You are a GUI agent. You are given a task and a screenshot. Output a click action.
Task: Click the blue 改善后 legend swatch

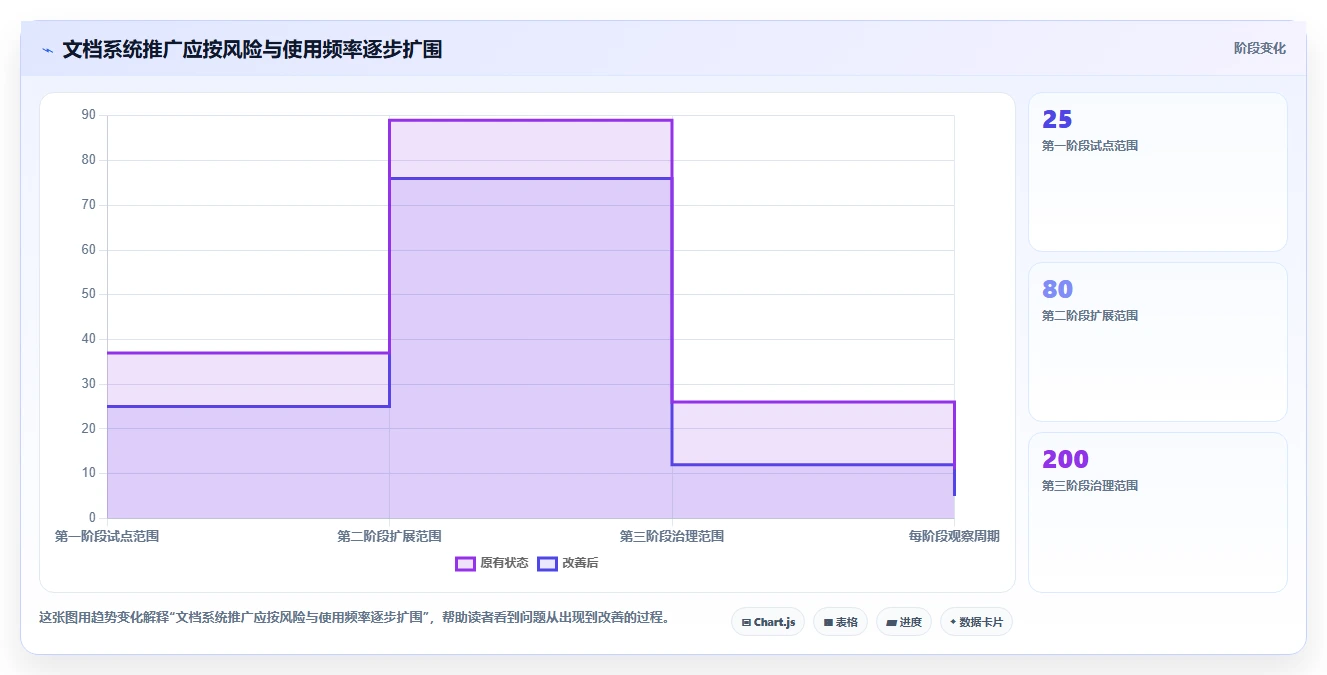pyautogui.click(x=547, y=563)
